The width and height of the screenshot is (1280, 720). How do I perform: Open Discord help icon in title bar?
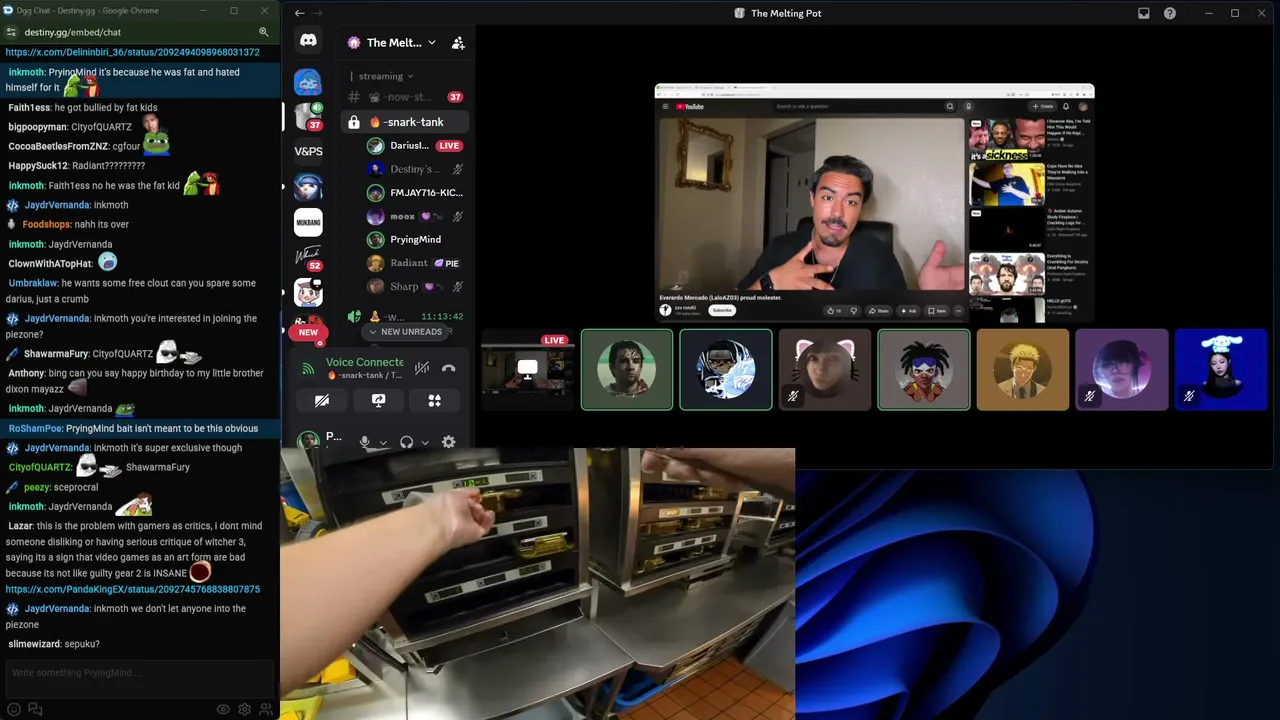(x=1170, y=13)
